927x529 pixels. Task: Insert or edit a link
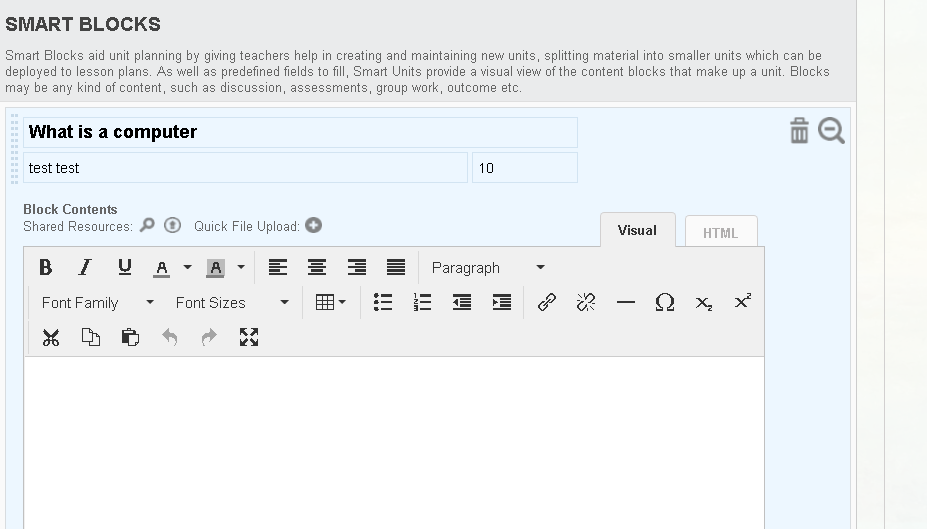(547, 303)
